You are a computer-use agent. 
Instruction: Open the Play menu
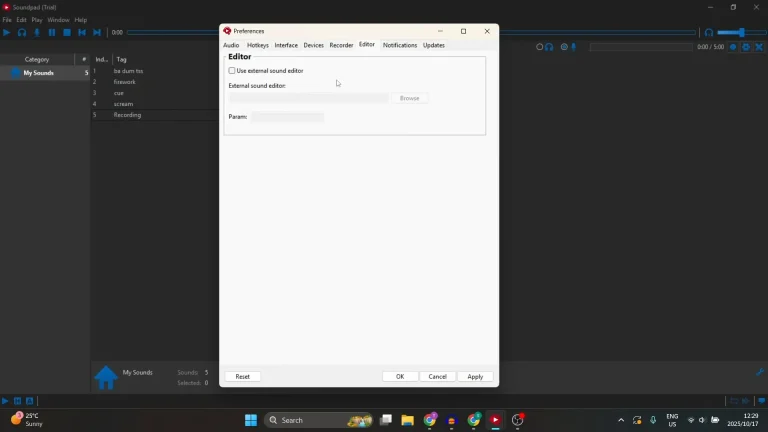pyautogui.click(x=37, y=20)
